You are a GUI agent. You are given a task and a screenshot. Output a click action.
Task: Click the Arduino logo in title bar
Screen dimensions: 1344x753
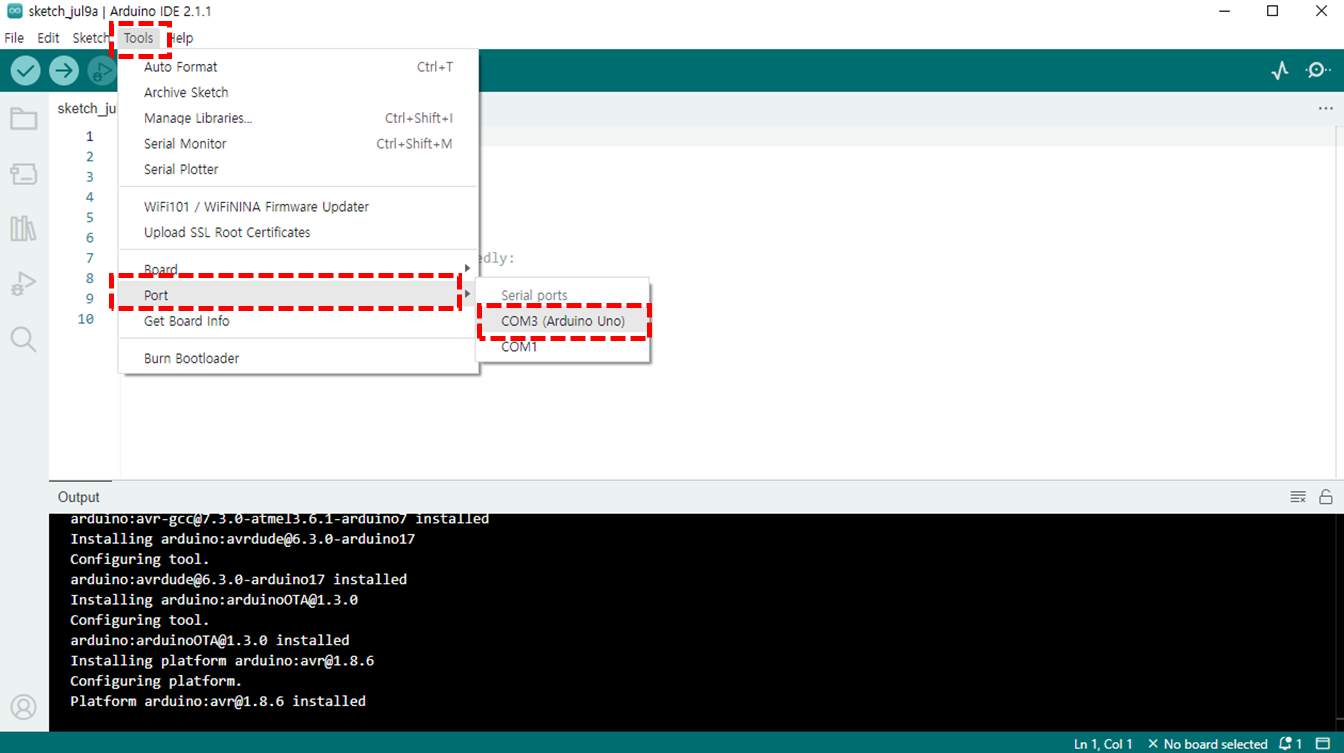pyautogui.click(x=15, y=11)
